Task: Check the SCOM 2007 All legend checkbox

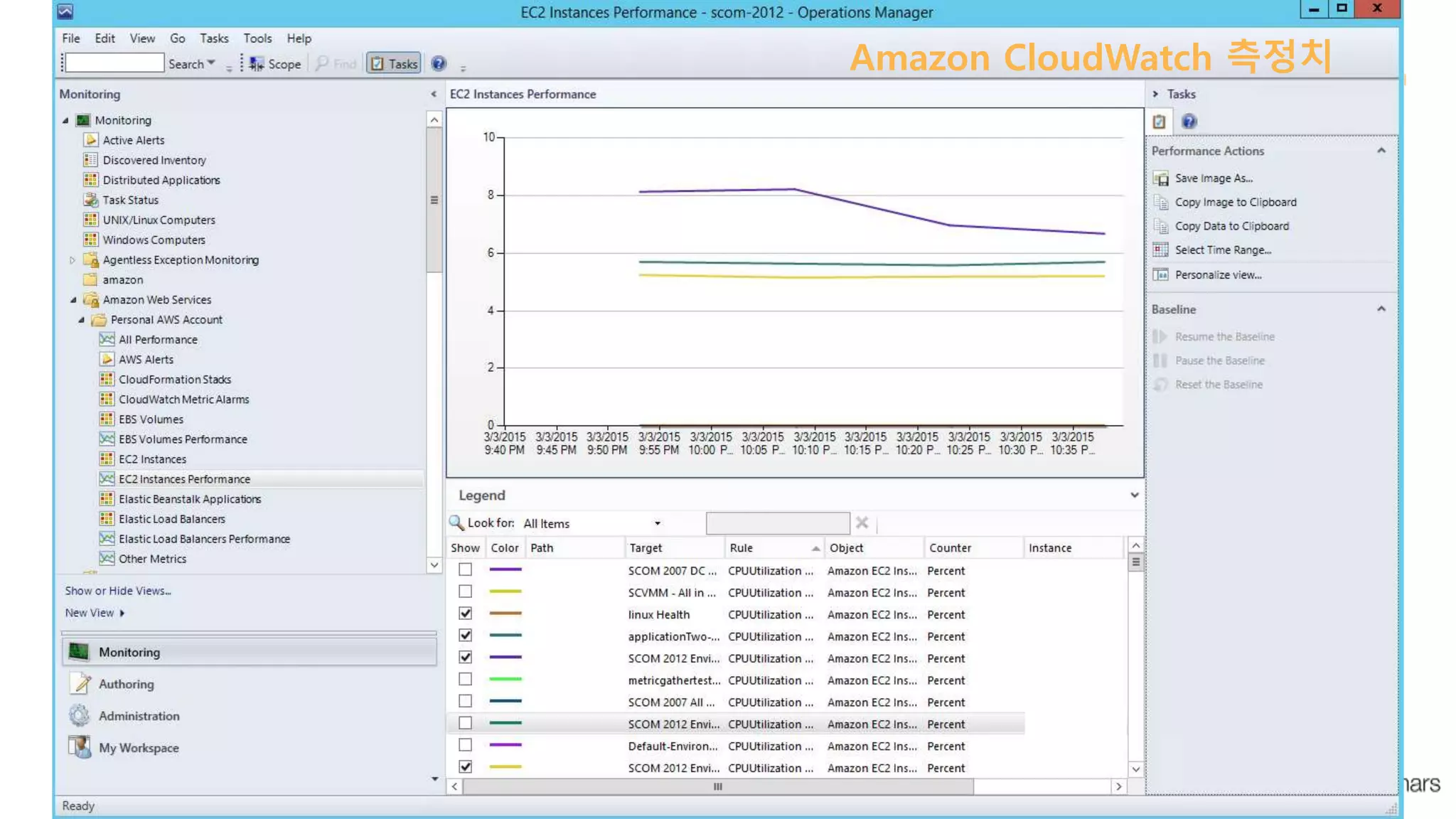Action: pyautogui.click(x=465, y=701)
